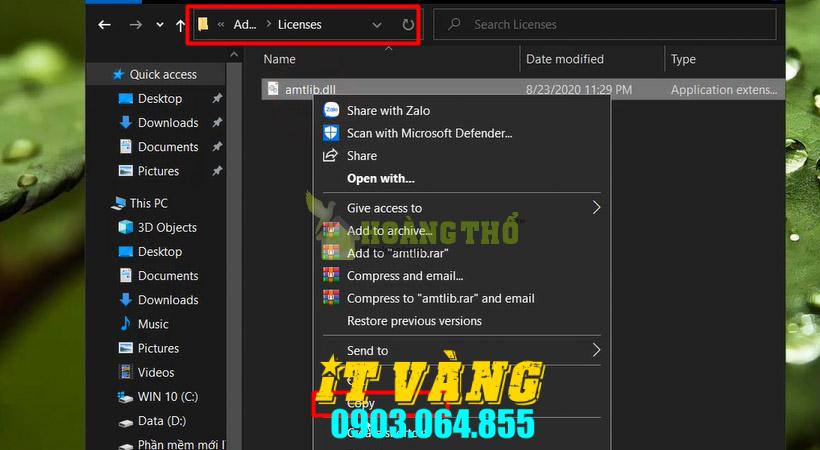820x450 pixels.
Task: Expand the address bar history dropdown
Action: pyautogui.click(x=377, y=25)
